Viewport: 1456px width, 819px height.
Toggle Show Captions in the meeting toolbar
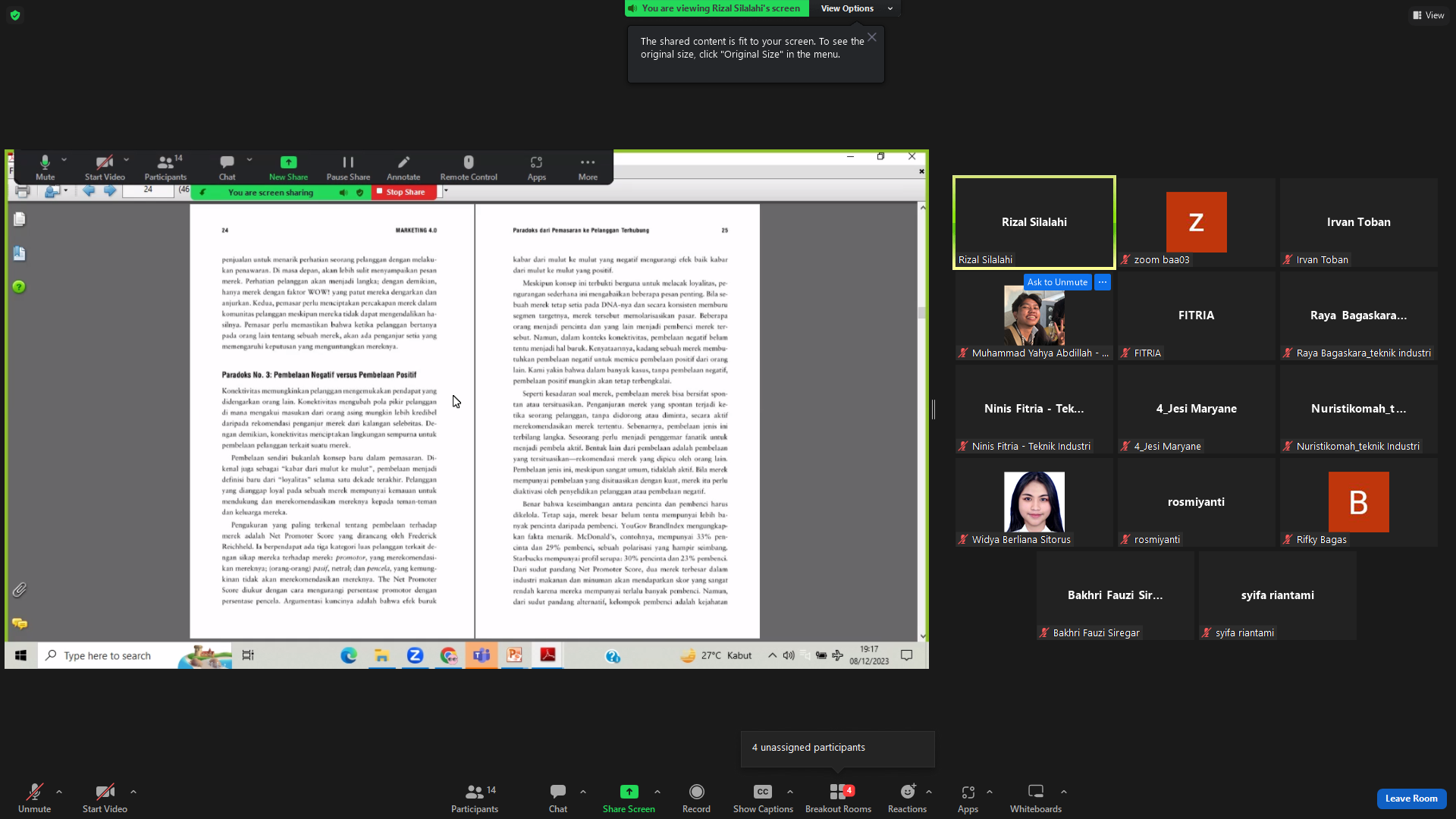(763, 799)
